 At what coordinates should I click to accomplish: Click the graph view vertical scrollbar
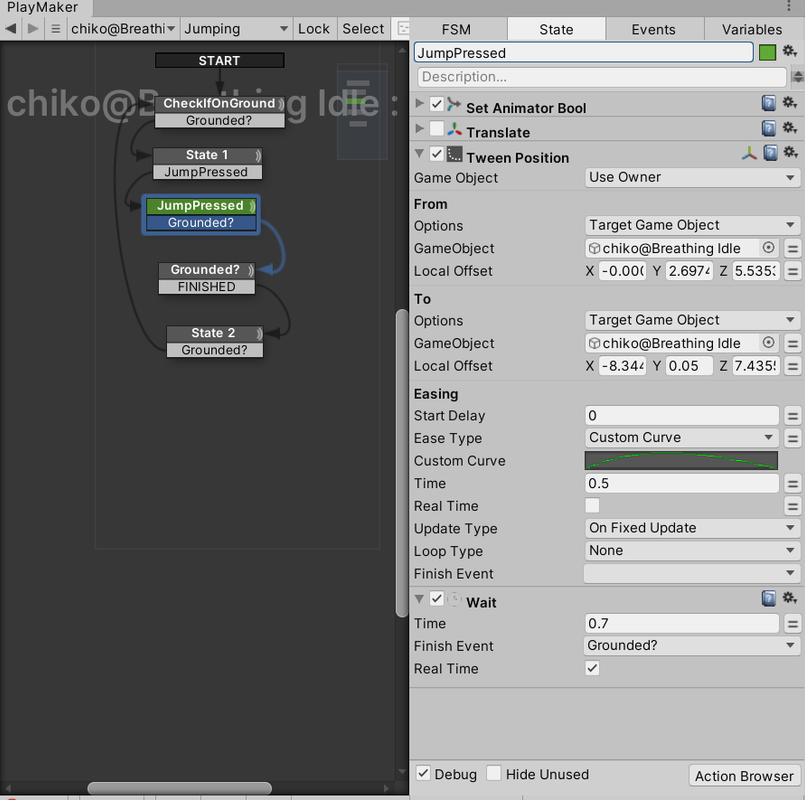point(401,462)
